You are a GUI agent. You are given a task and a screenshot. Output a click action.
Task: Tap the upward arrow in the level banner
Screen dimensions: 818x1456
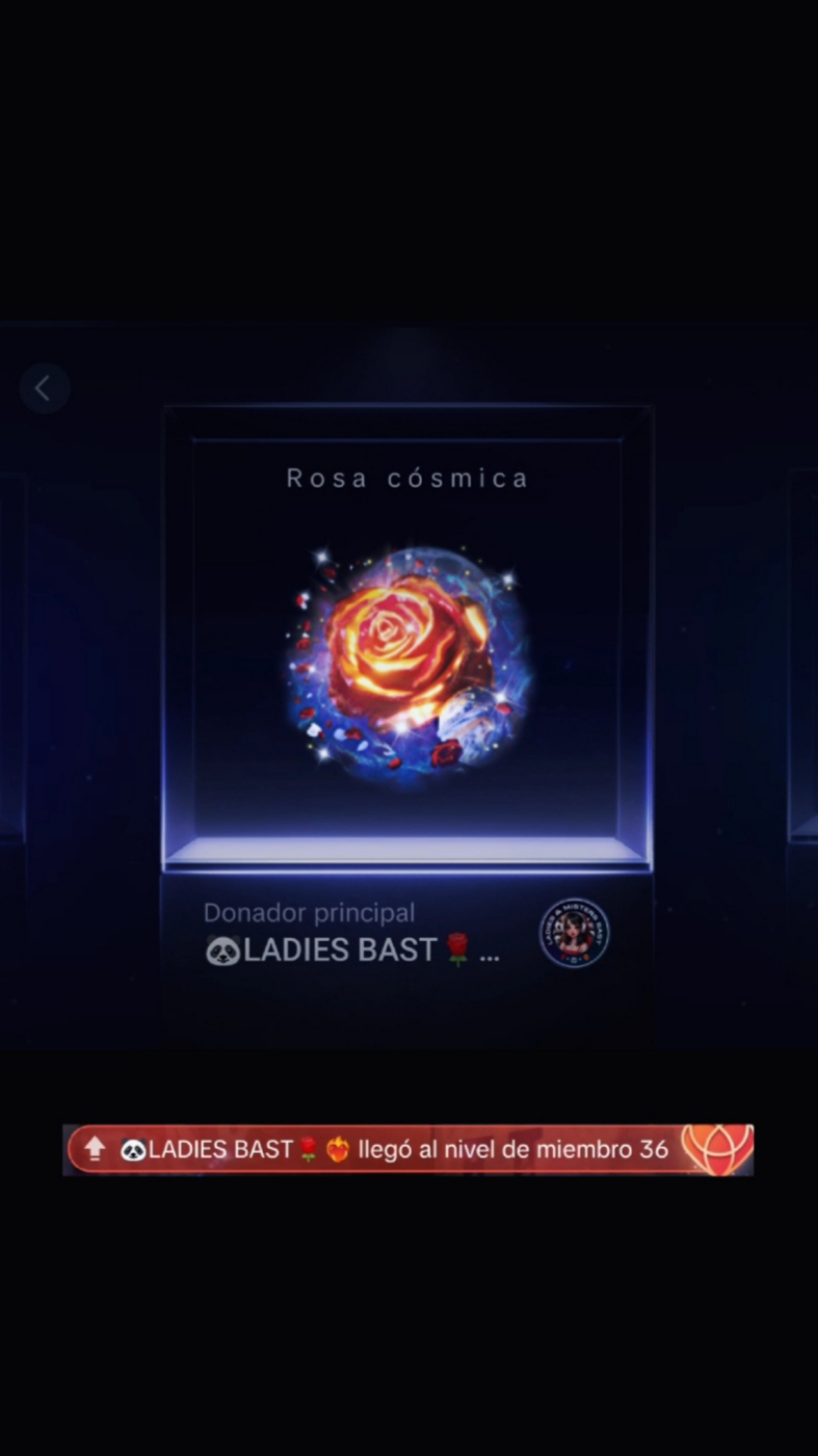click(x=95, y=1149)
